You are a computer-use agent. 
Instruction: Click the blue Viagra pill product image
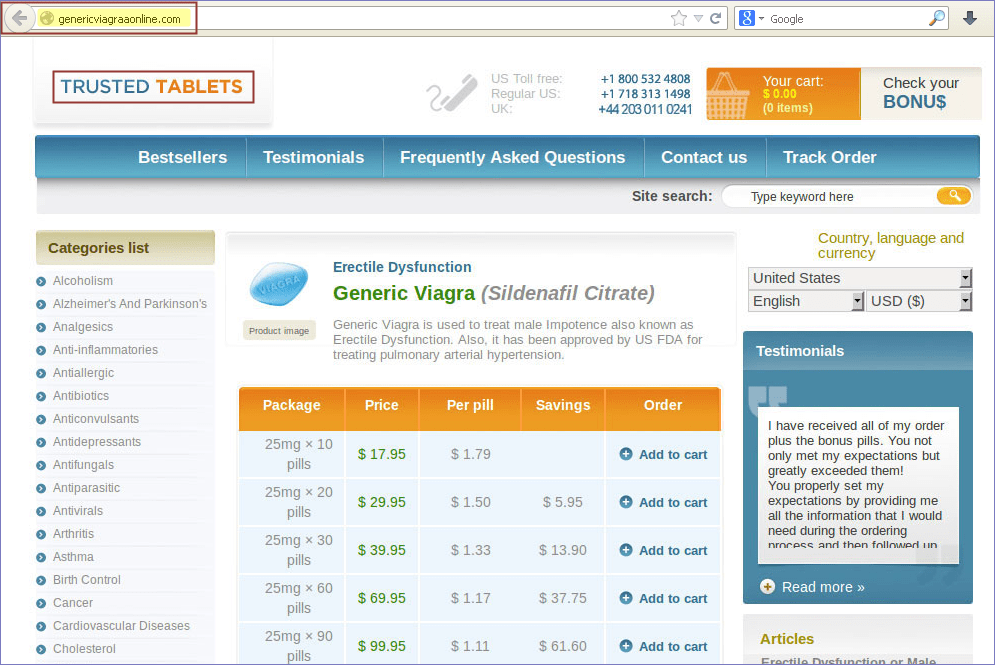[x=279, y=287]
